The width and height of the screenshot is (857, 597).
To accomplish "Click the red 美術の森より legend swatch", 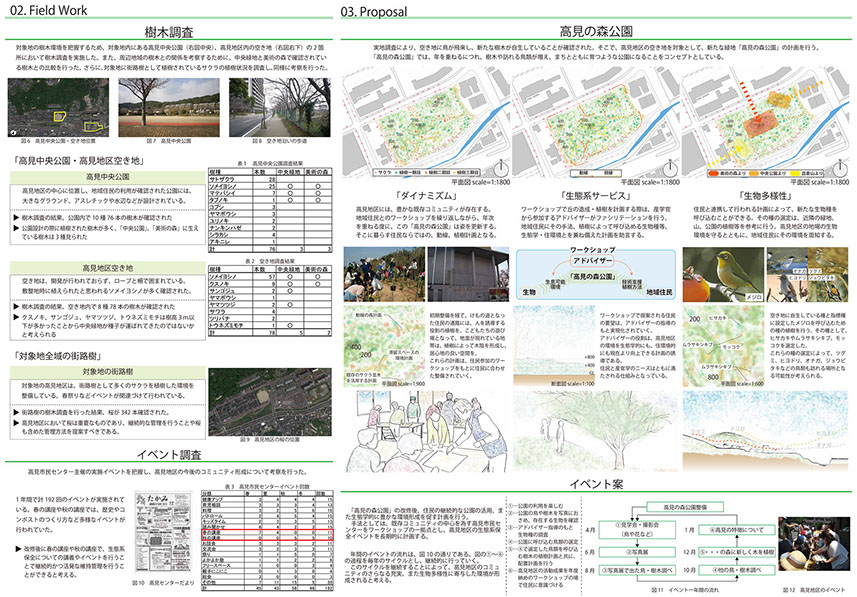I will (x=713, y=173).
